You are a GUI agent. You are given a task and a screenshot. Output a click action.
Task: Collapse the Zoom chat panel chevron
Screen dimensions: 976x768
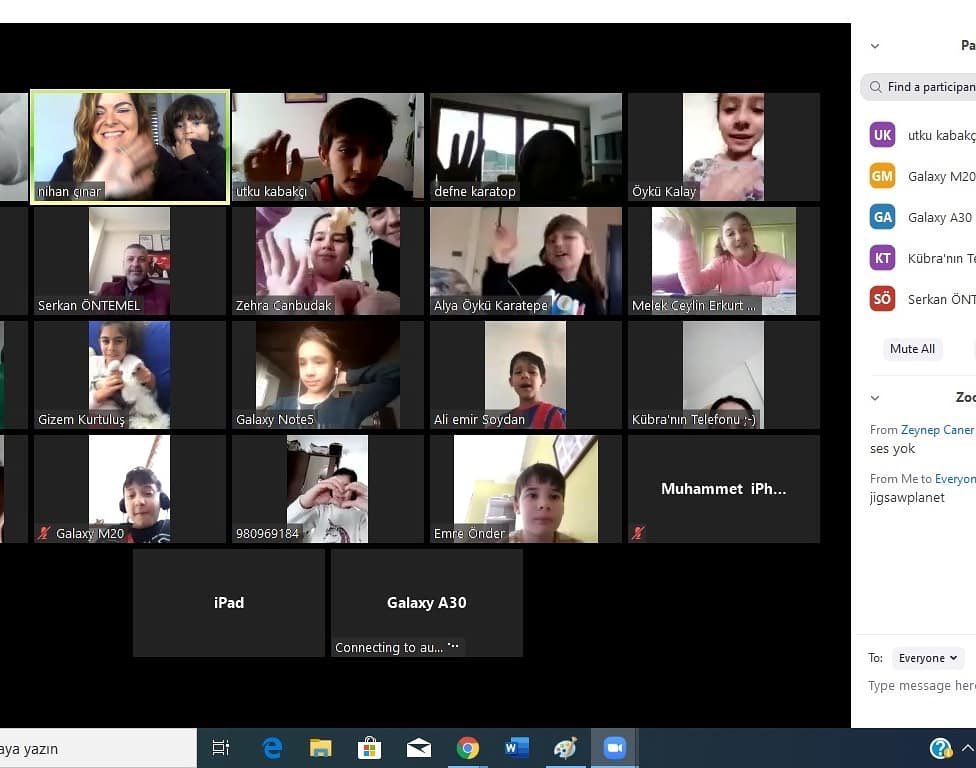point(875,398)
